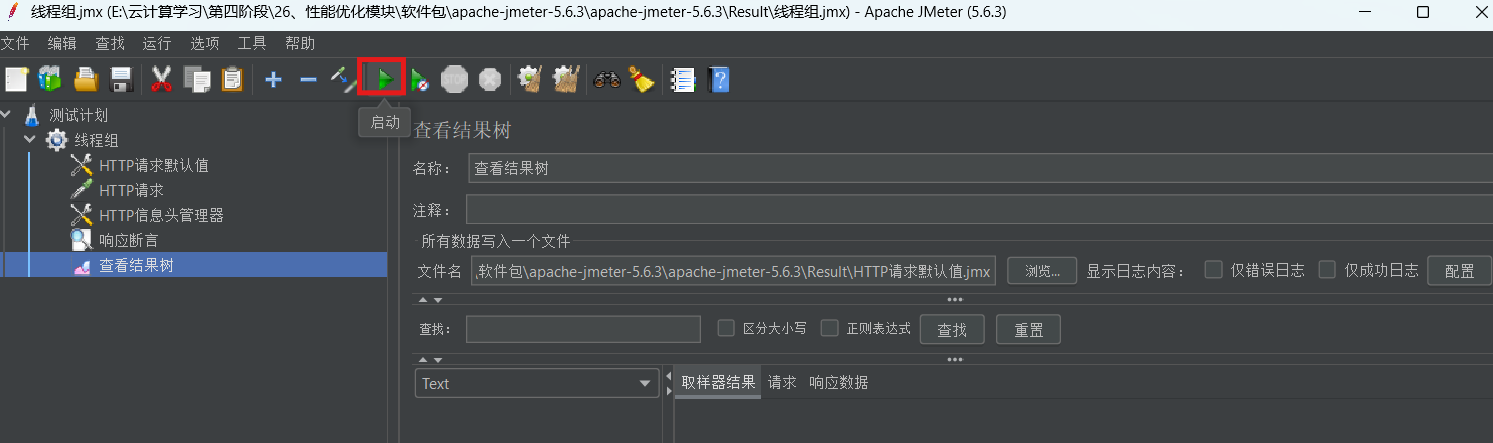
Task: Switch to the 响应数据 tab
Action: [838, 383]
